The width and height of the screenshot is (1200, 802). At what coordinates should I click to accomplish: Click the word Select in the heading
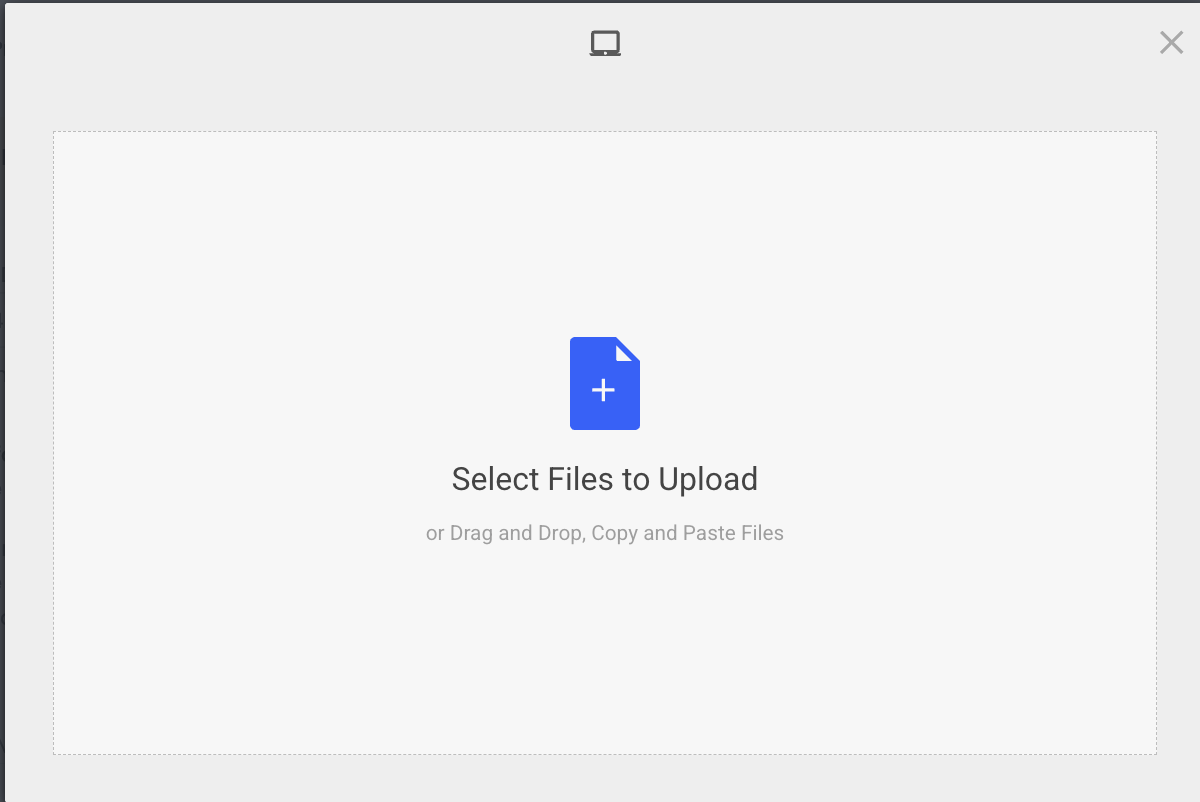point(496,479)
